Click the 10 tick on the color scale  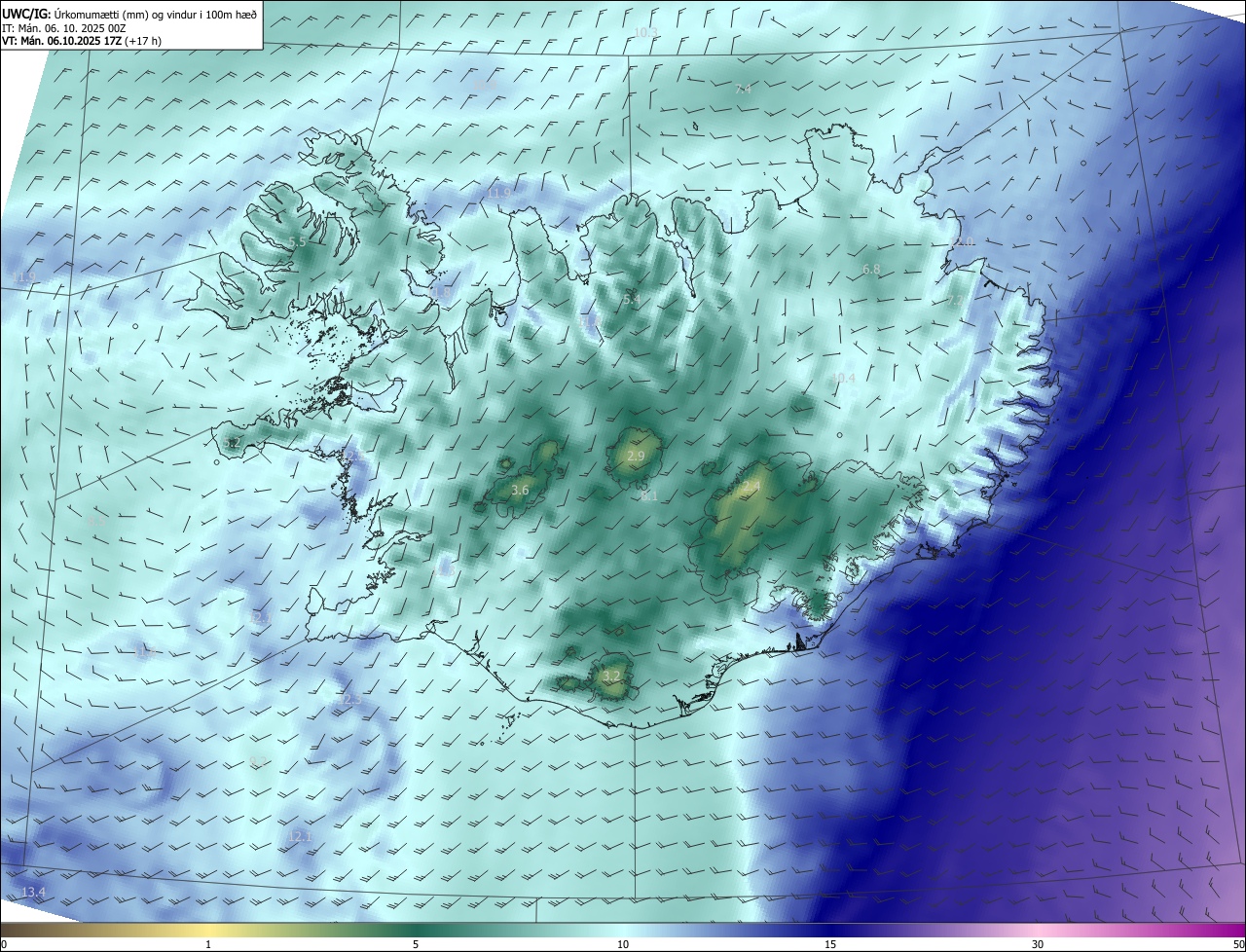point(623,944)
